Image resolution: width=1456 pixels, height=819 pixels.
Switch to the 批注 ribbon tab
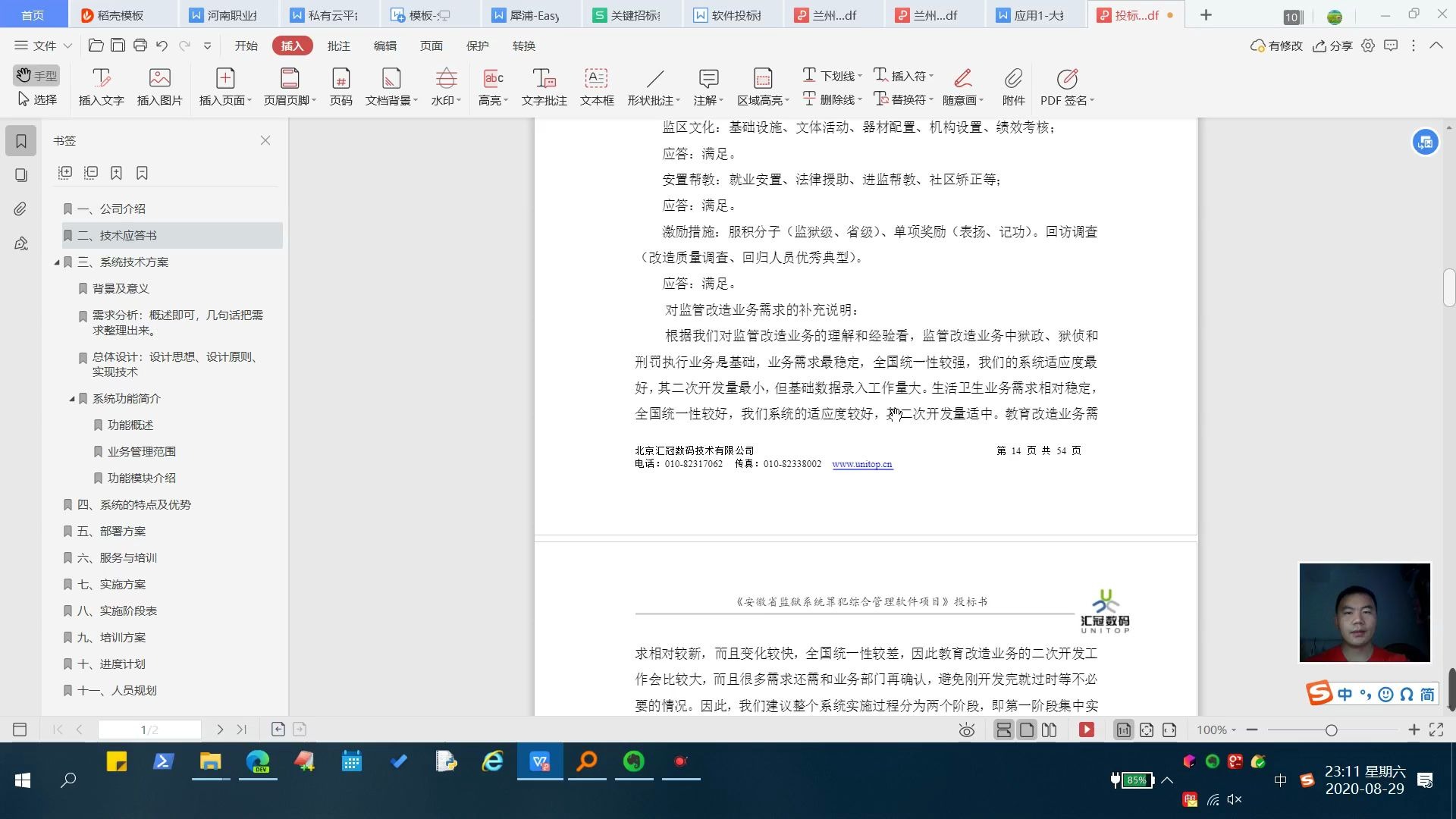(x=339, y=45)
